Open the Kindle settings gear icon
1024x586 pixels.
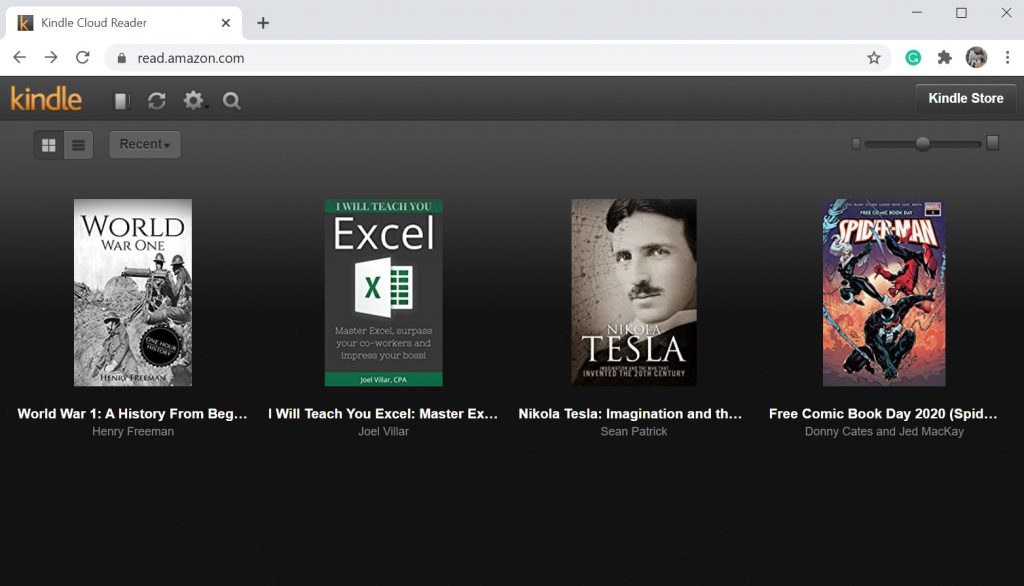click(x=193, y=101)
